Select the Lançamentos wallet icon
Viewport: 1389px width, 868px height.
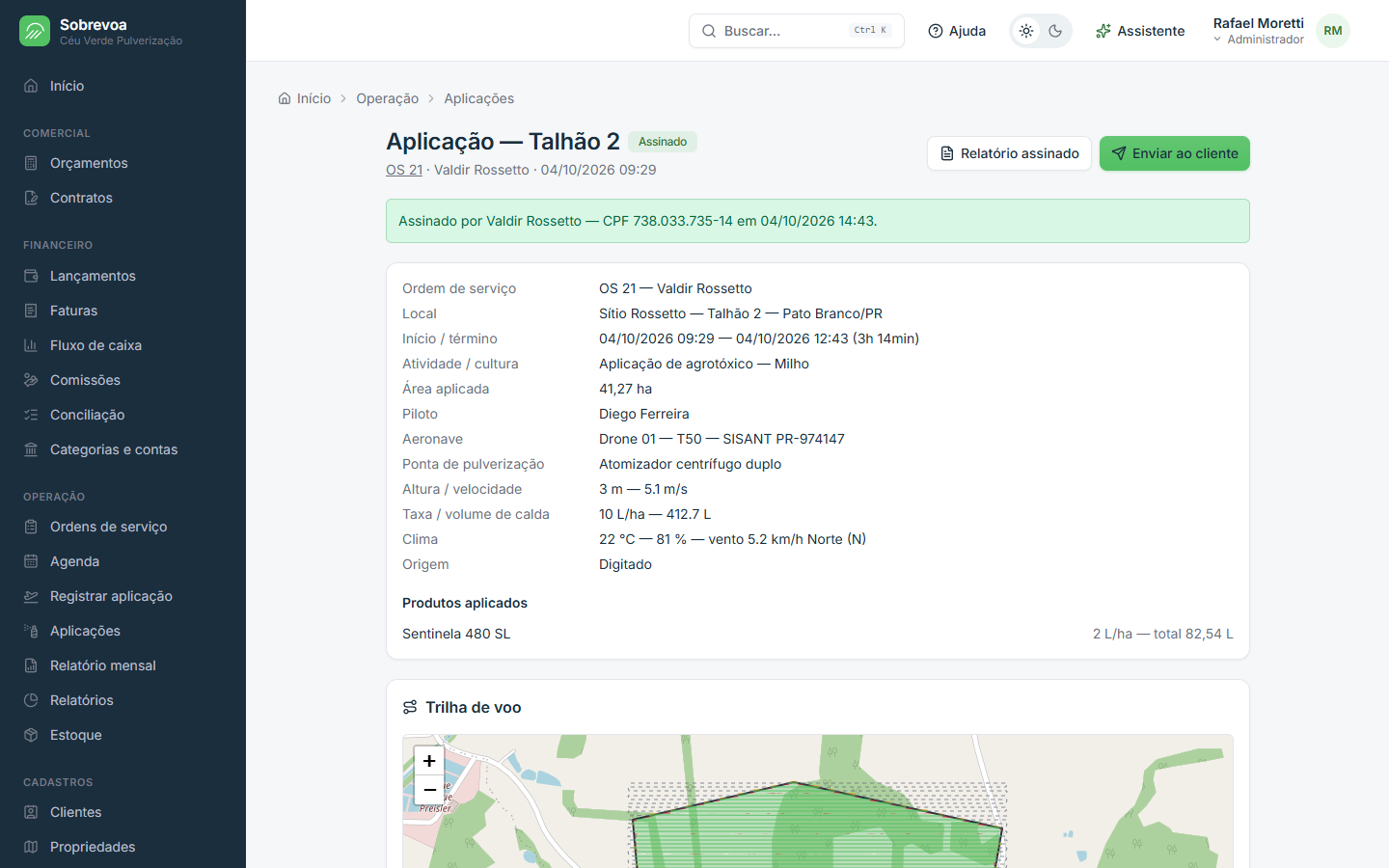click(x=31, y=276)
